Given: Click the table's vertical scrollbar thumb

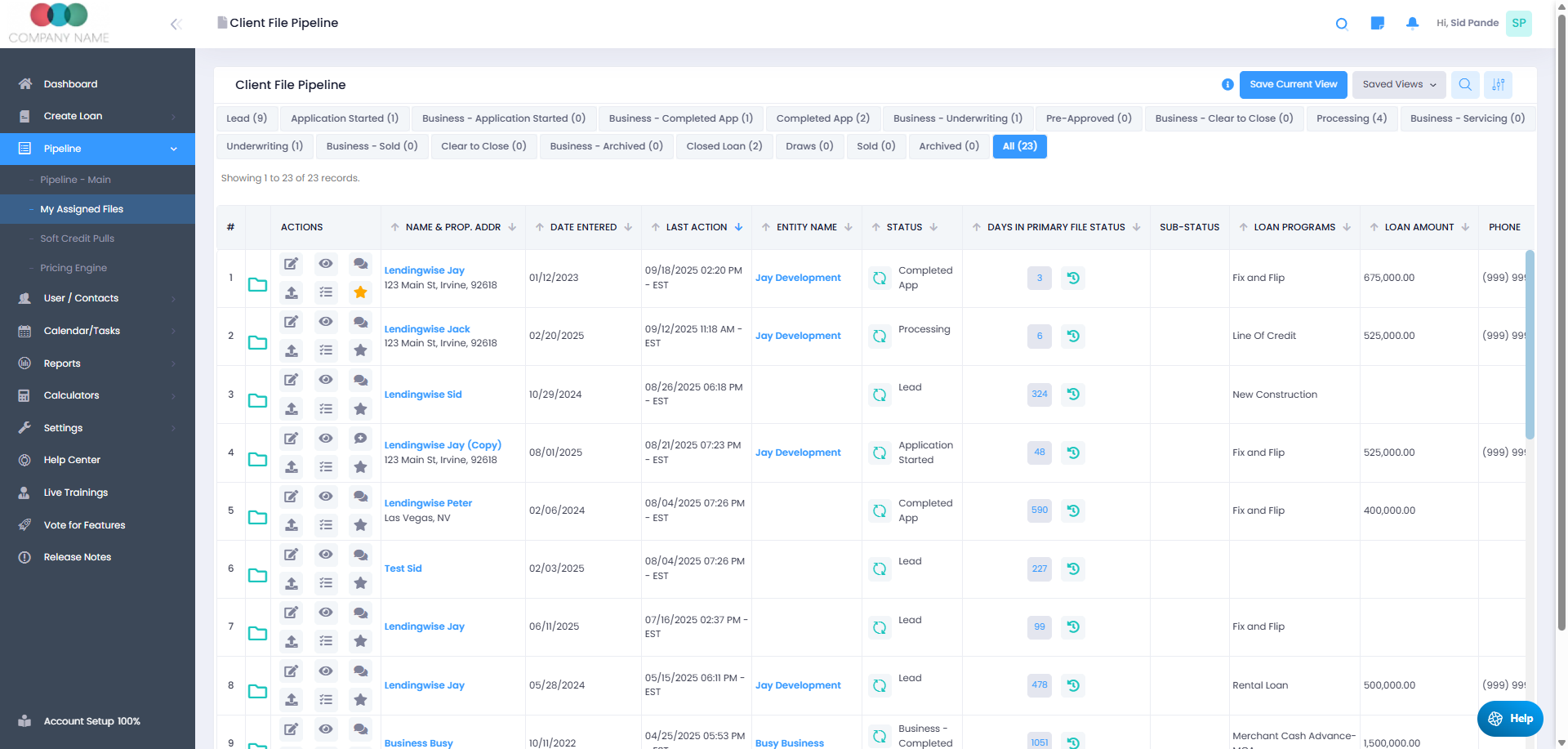Looking at the screenshot, I should pyautogui.click(x=1529, y=343).
